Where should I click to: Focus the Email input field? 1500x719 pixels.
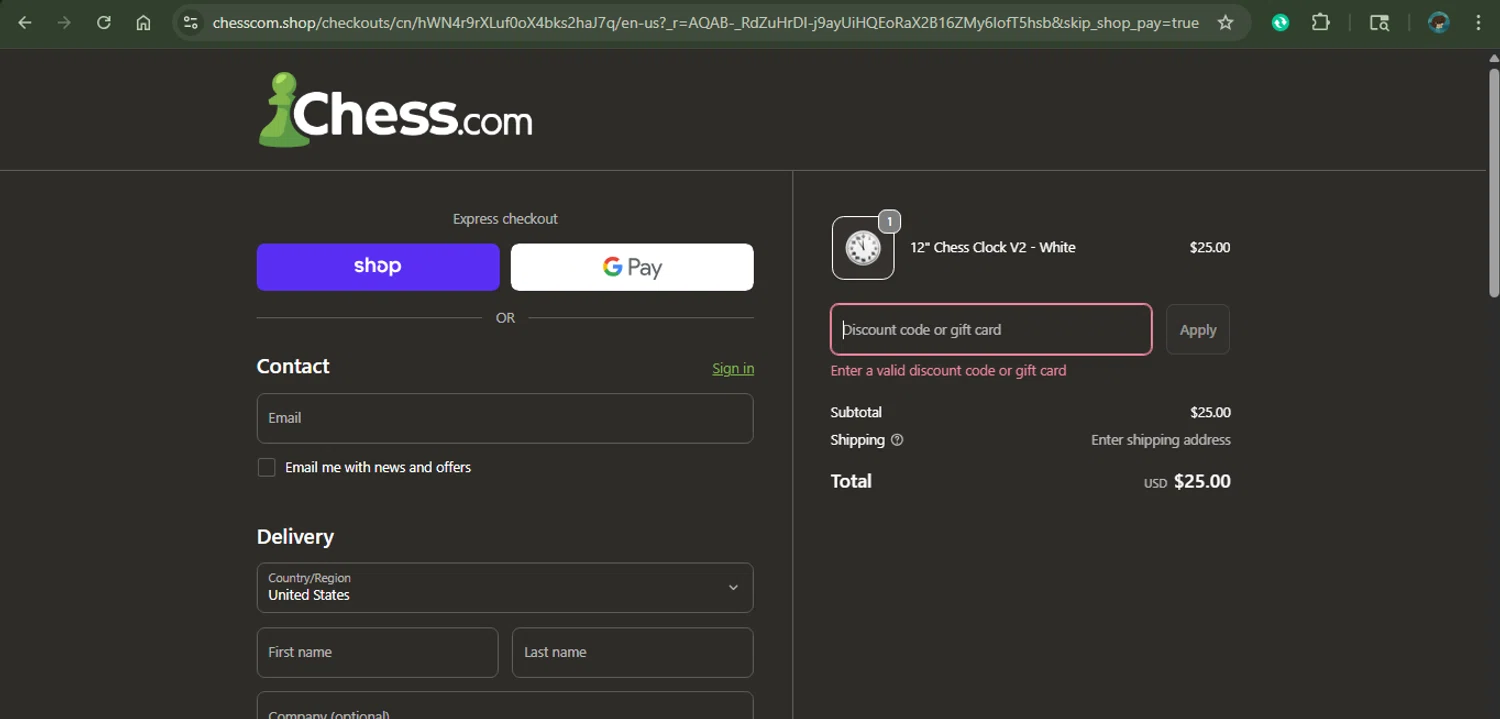click(x=505, y=418)
